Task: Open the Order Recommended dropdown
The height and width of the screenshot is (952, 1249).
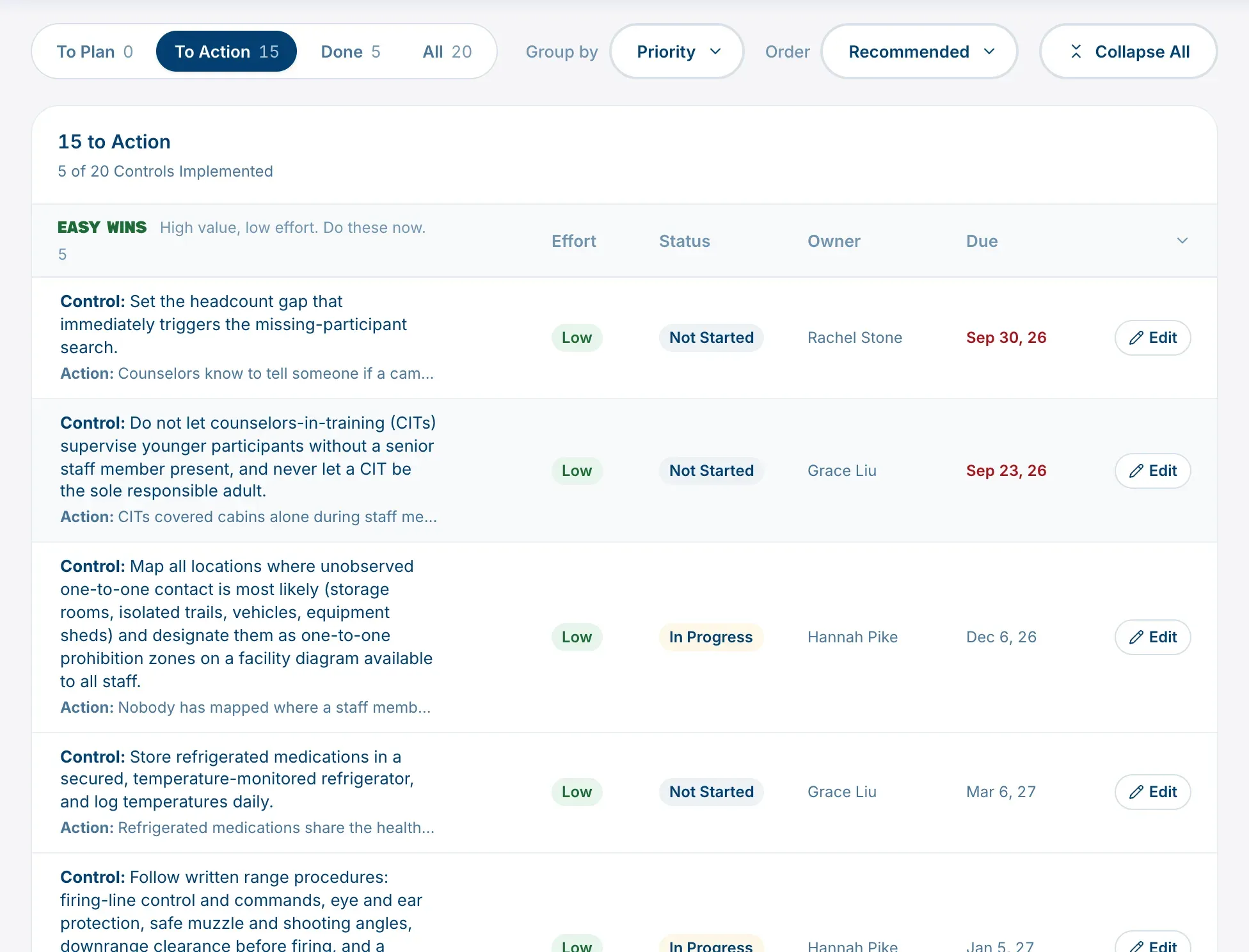Action: point(919,52)
